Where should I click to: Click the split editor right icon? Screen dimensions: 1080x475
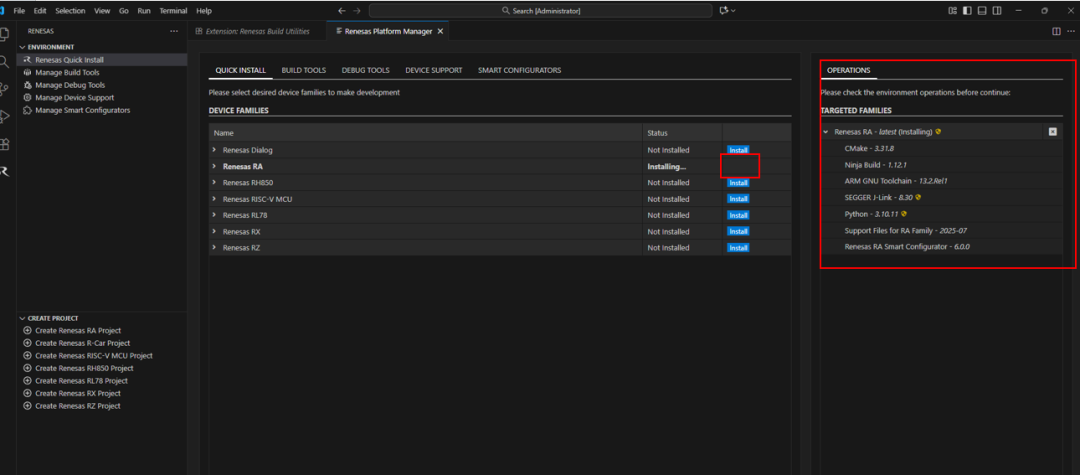[1056, 31]
